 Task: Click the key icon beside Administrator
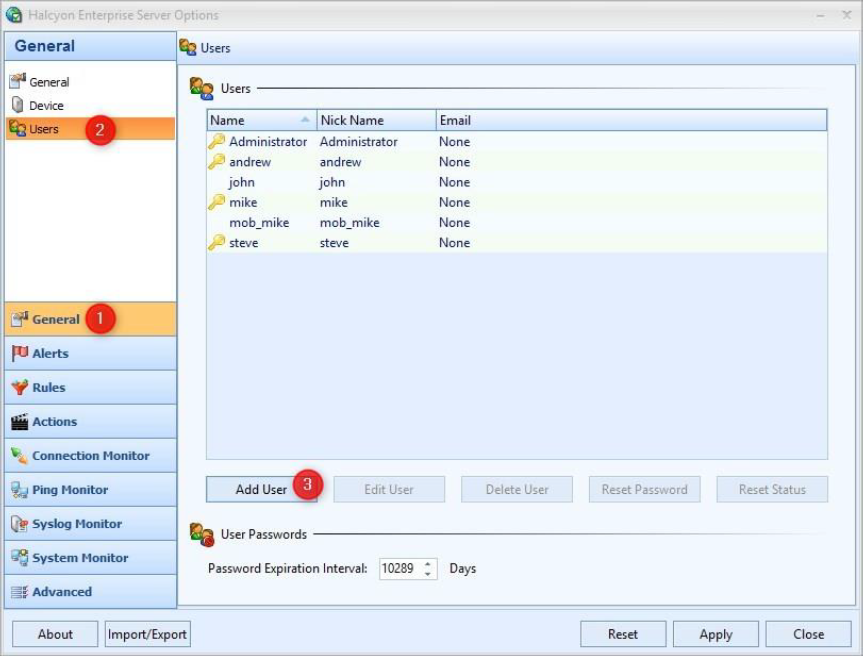(217, 142)
